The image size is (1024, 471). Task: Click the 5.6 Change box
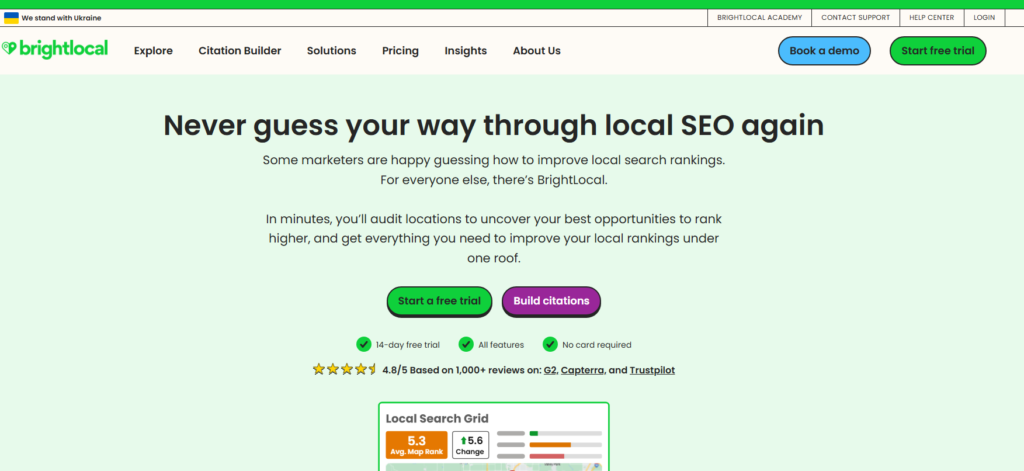[x=470, y=445]
